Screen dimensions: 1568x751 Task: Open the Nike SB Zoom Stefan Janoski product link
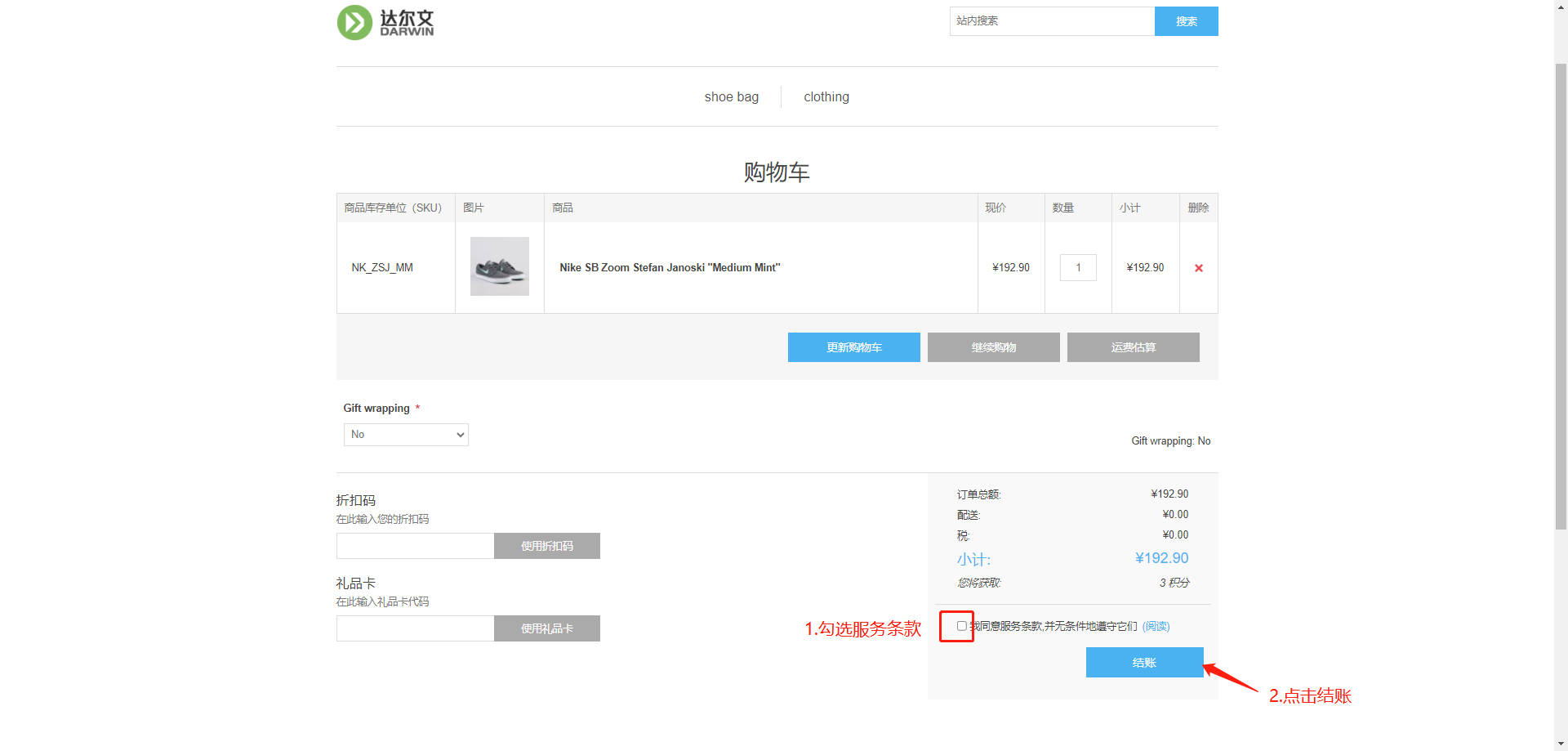670,268
